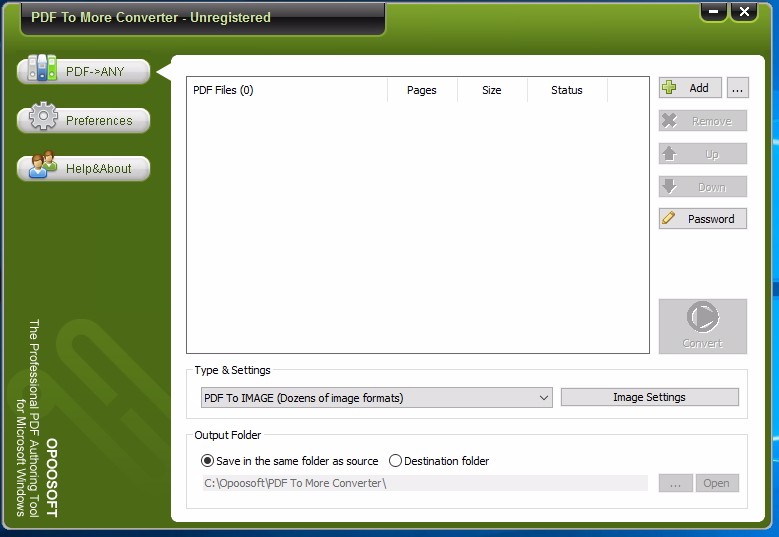Click the PDF Files (0) column header
Screen dimensions: 779x537
(287, 90)
